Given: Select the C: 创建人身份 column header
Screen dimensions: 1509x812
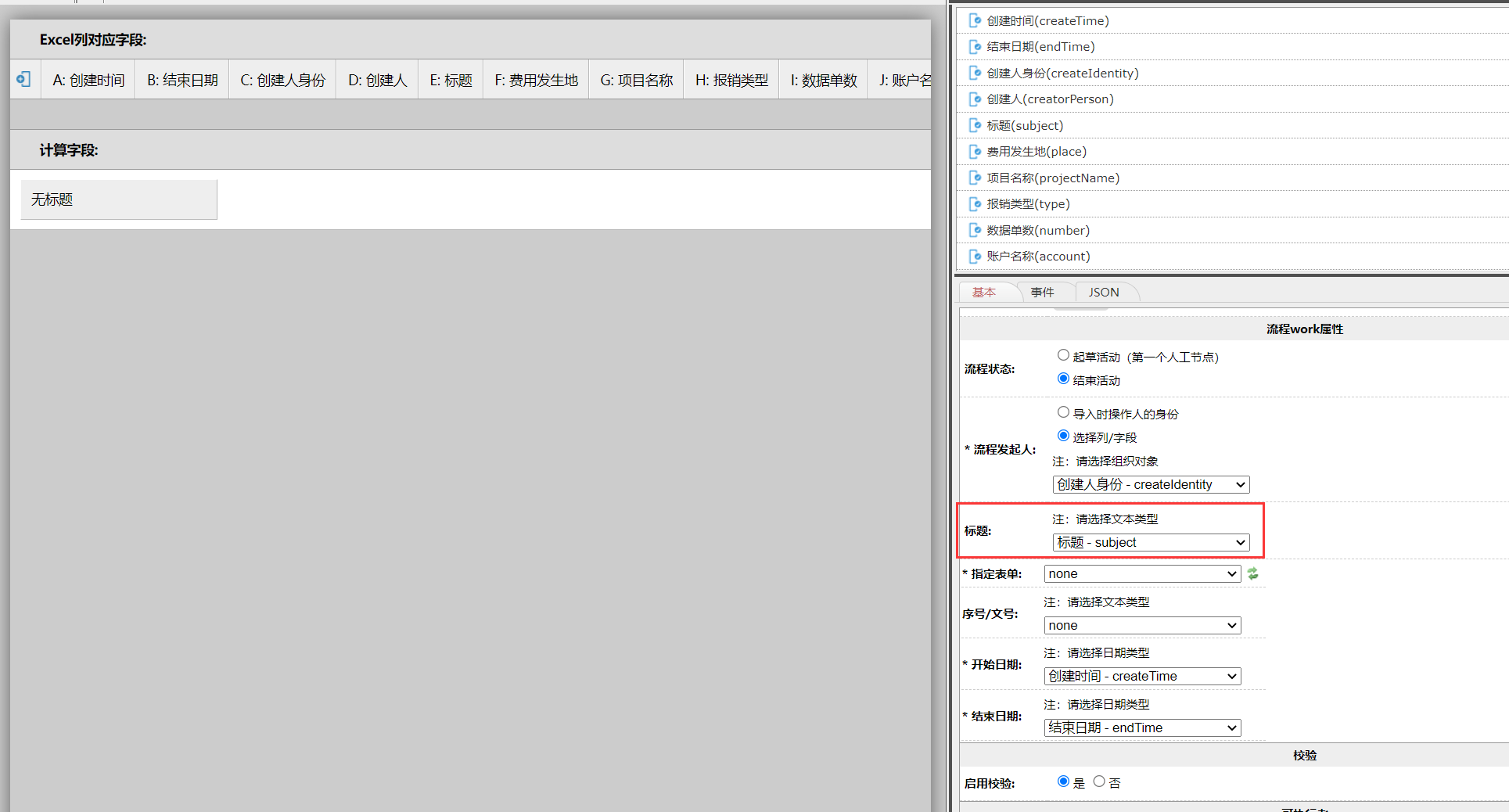Looking at the screenshot, I should [282, 80].
